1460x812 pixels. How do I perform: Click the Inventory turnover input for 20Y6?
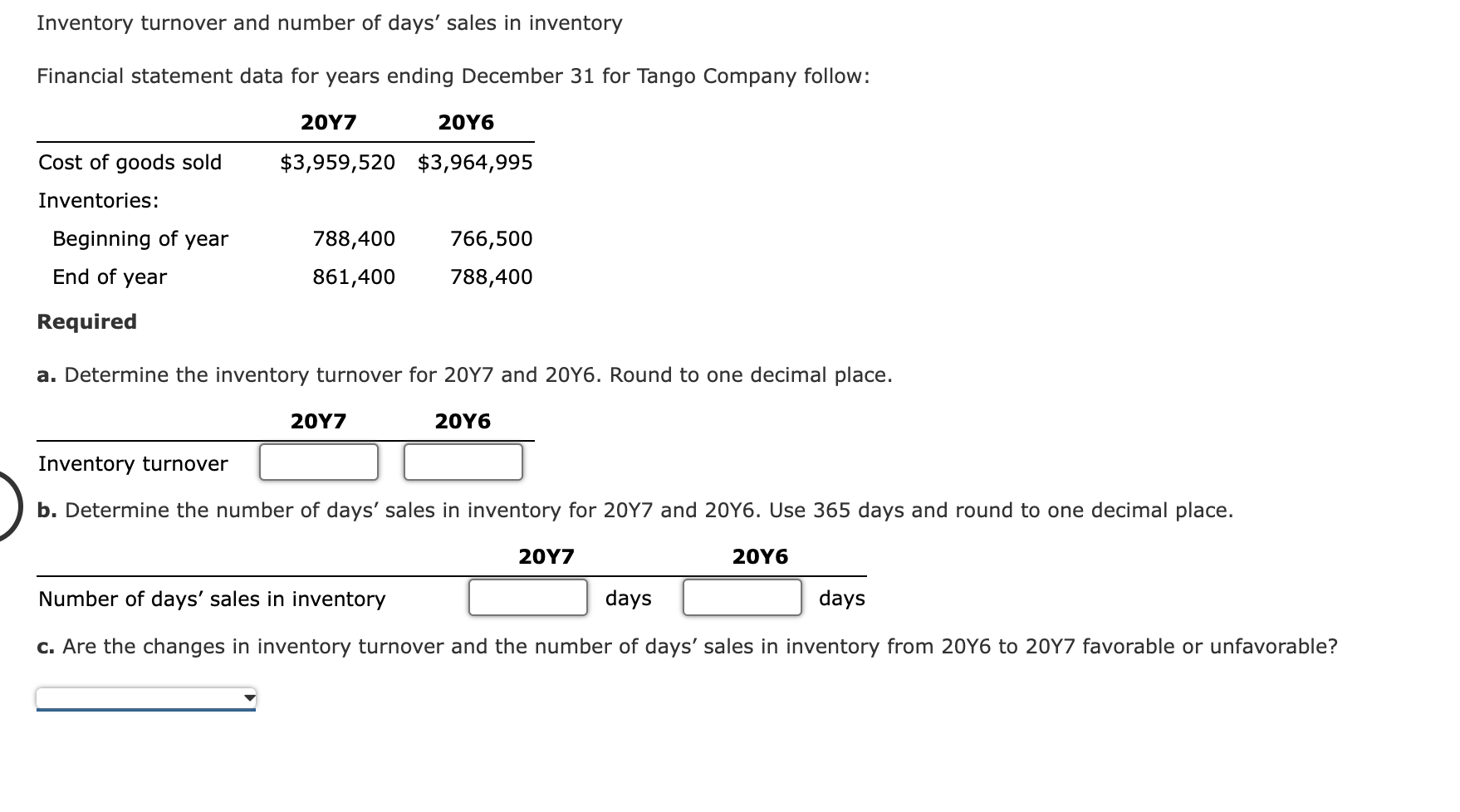coord(463,462)
